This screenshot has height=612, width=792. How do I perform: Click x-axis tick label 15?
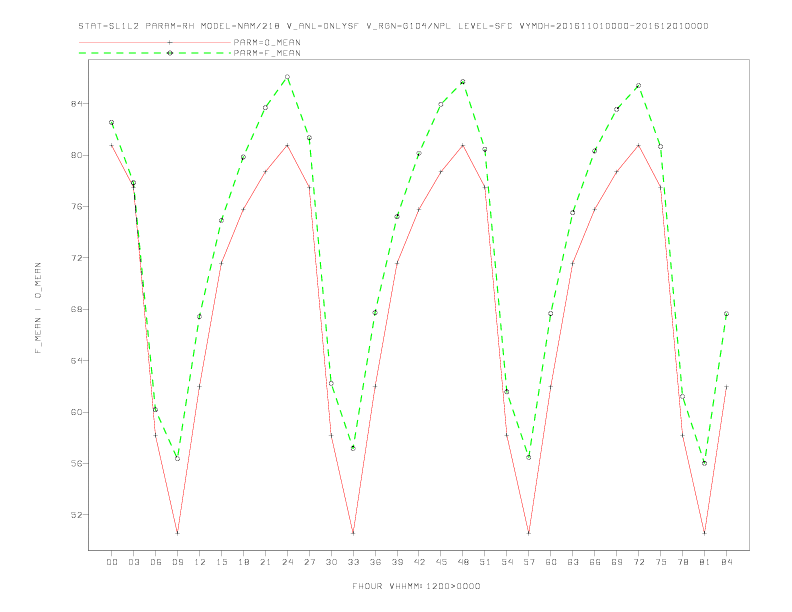tap(221, 562)
